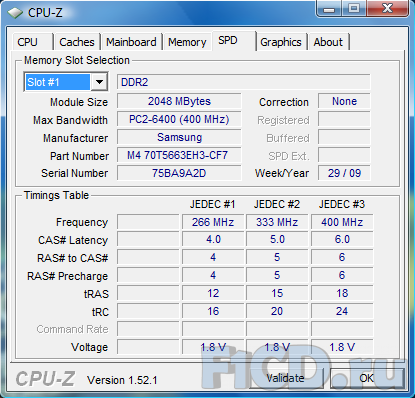Select the SPD tab
The width and height of the screenshot is (415, 398).
pyautogui.click(x=233, y=41)
